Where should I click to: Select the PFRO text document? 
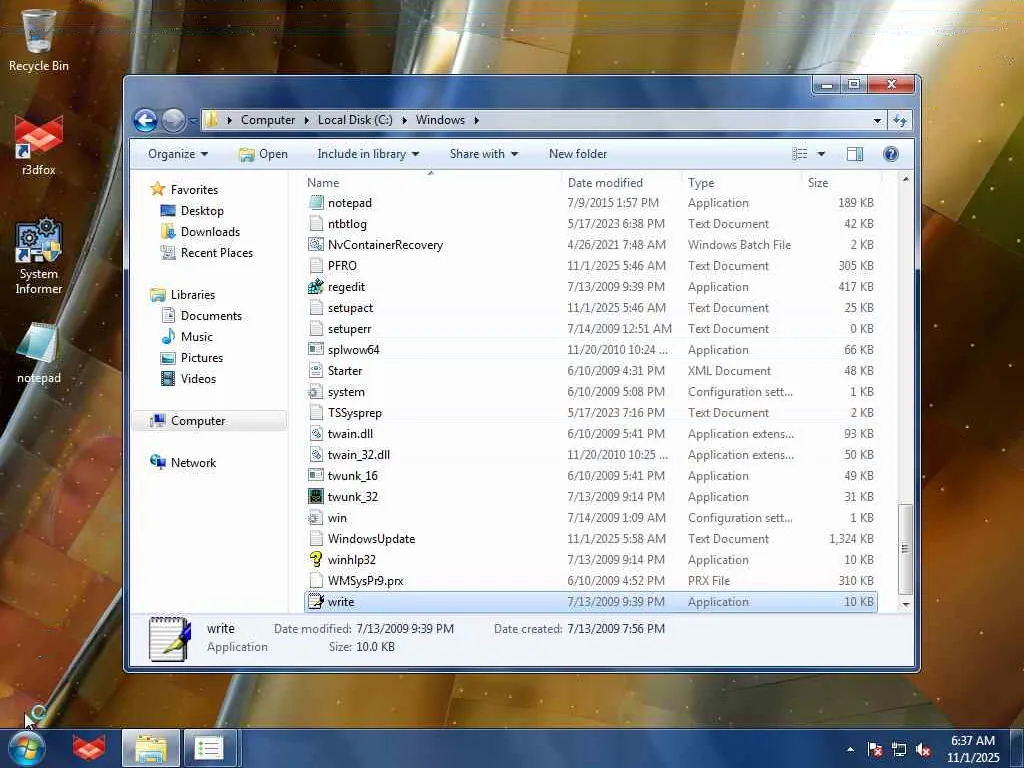tap(590, 266)
